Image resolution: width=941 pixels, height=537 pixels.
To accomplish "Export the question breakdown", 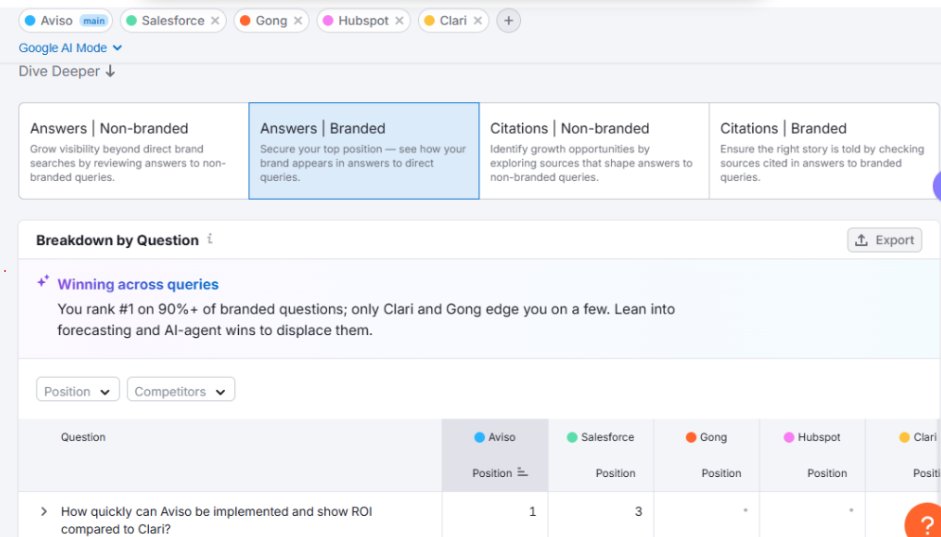I will point(885,240).
